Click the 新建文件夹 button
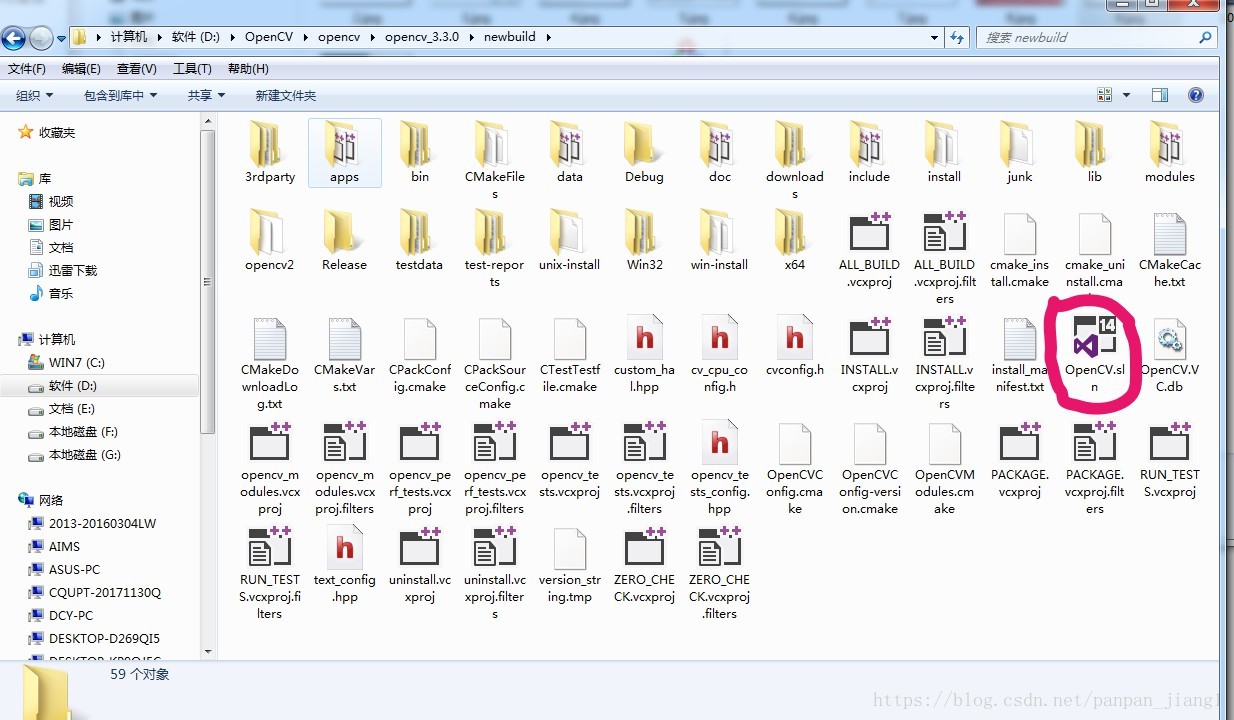1234x720 pixels. 286,95
